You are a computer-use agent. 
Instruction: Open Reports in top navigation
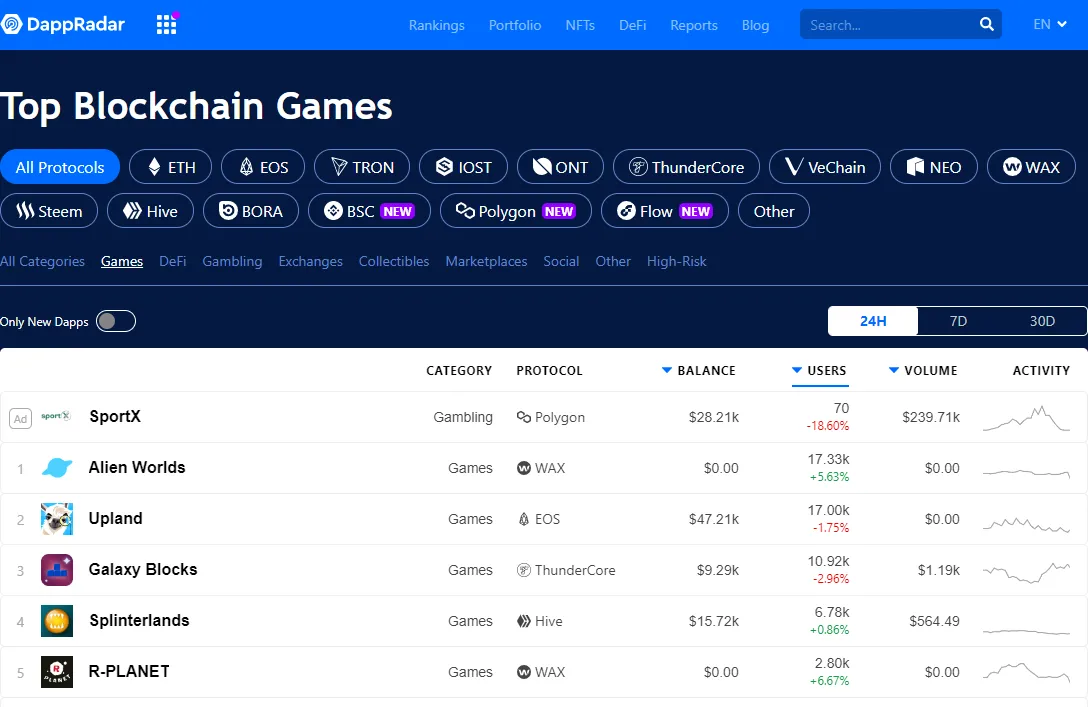tap(694, 25)
